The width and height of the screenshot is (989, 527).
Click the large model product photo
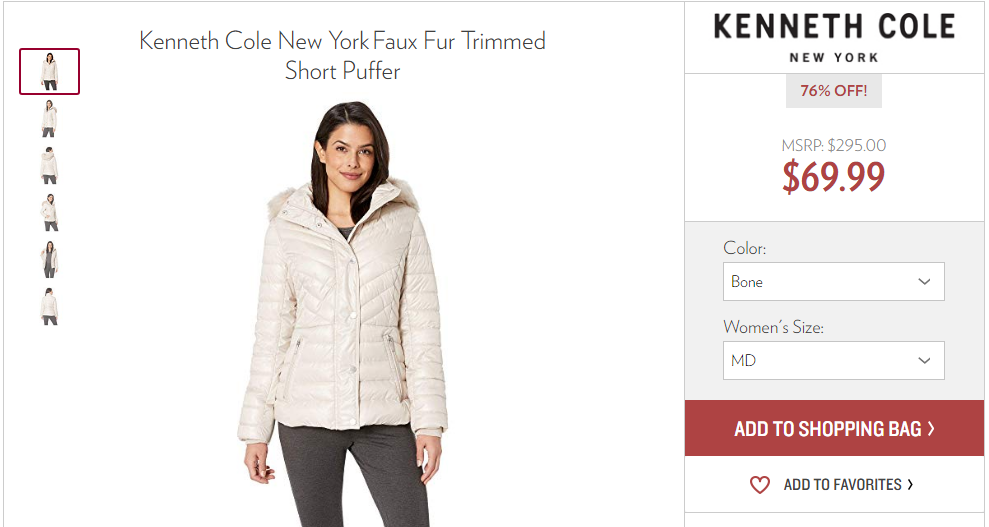(x=342, y=314)
